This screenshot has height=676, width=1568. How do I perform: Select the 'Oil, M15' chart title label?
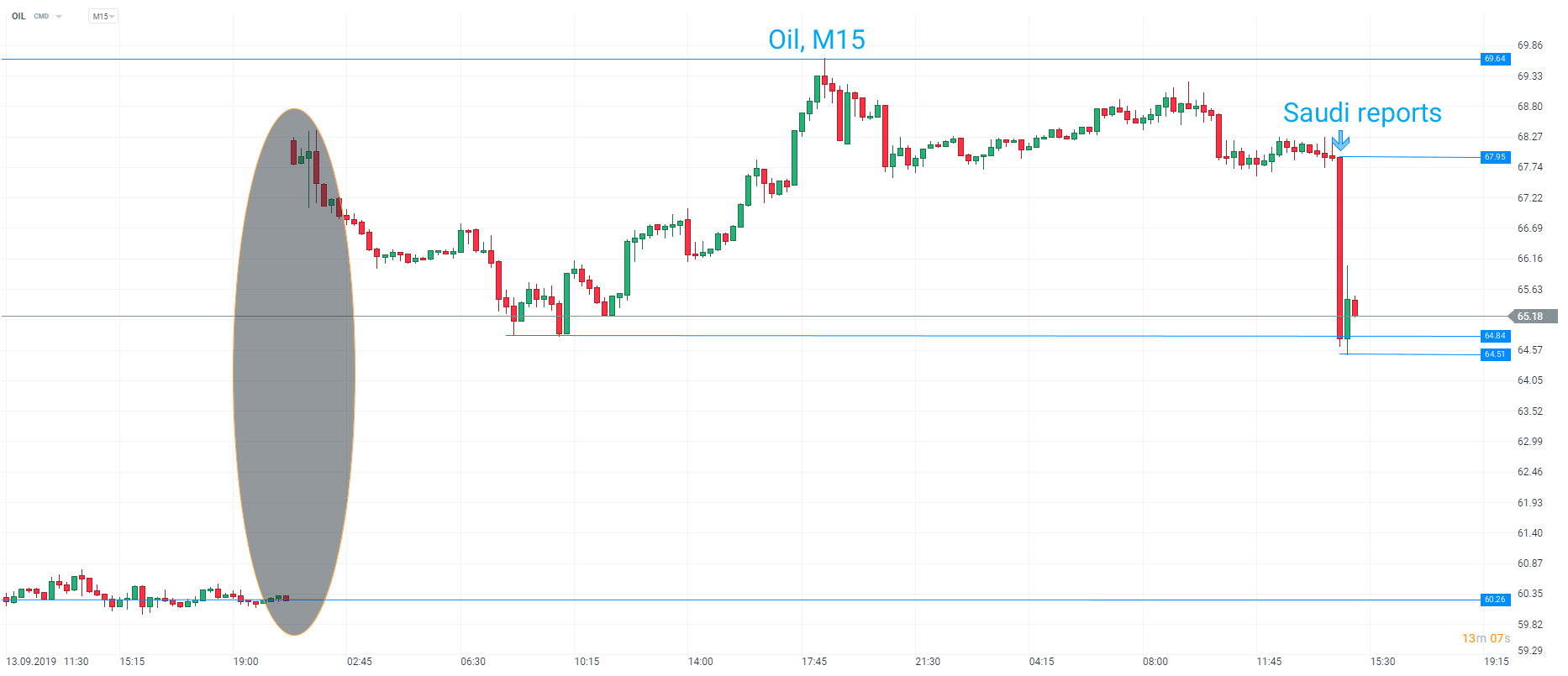pyautogui.click(x=816, y=39)
